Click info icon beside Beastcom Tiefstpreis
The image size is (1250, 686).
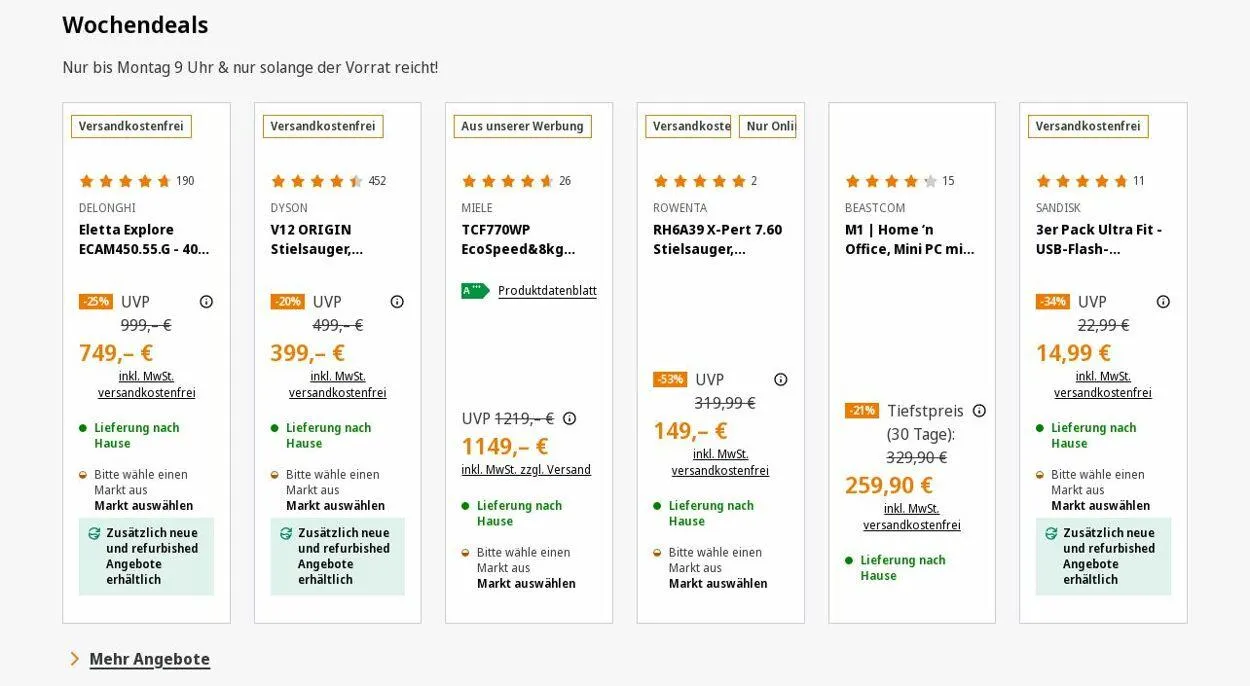[979, 411]
